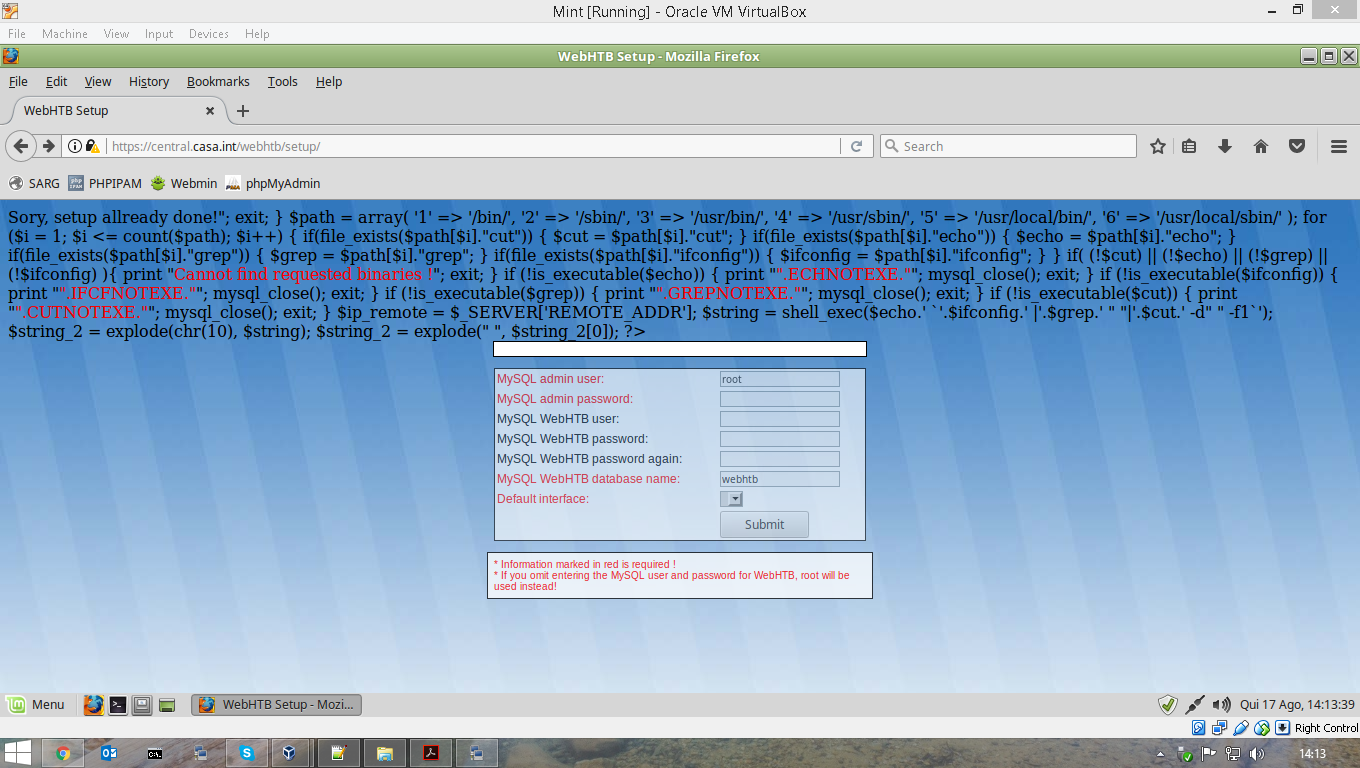Open Windows Start button

click(x=18, y=753)
